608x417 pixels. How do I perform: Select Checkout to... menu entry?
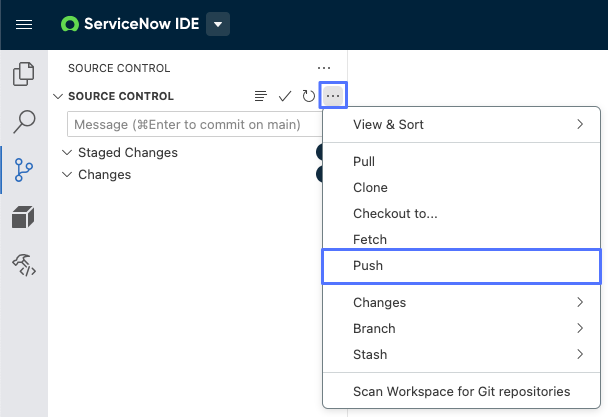pyautogui.click(x=461, y=213)
